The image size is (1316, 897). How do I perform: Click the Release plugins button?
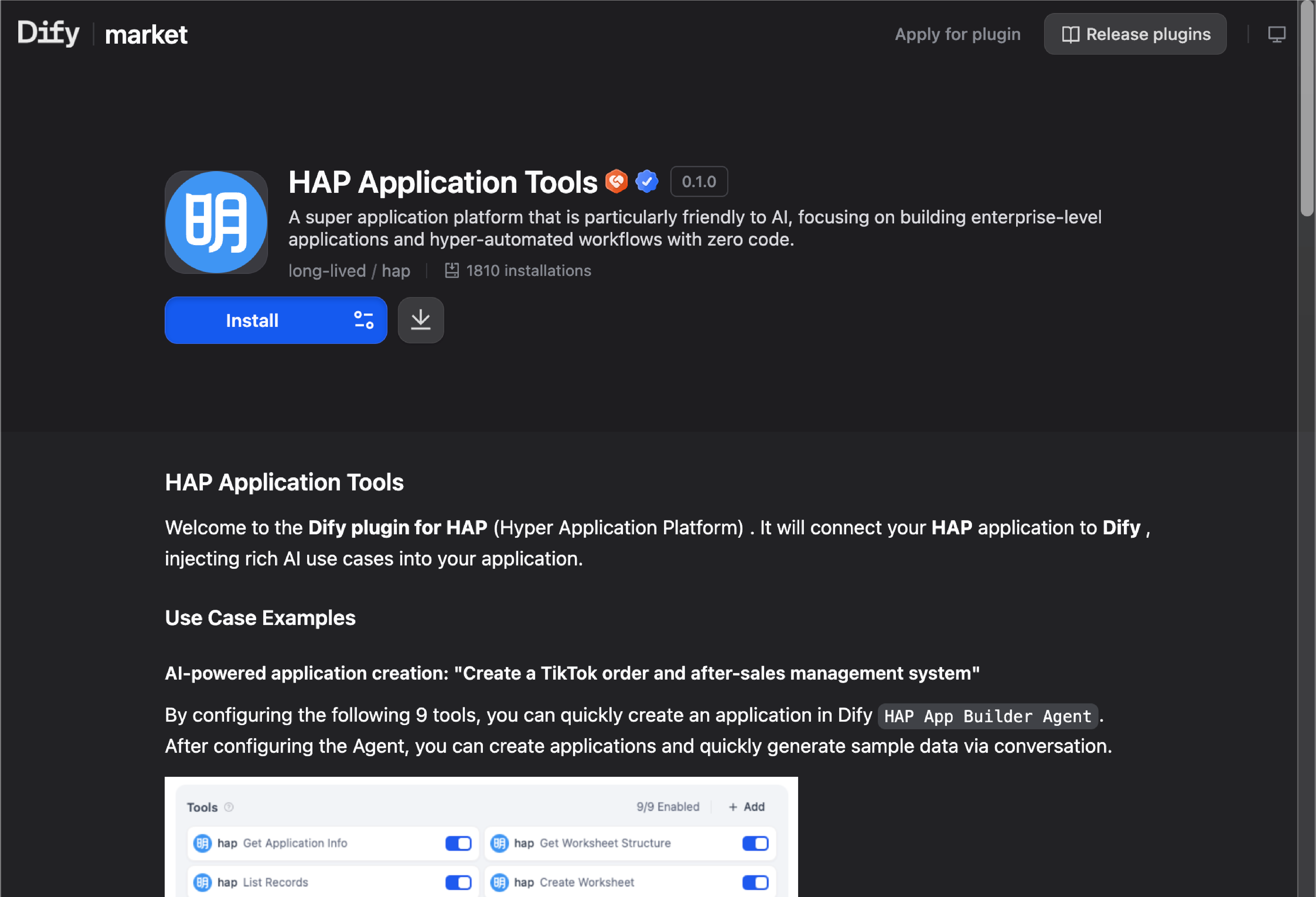[1135, 34]
